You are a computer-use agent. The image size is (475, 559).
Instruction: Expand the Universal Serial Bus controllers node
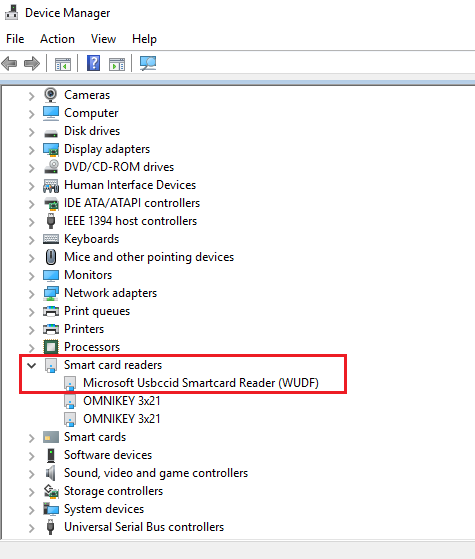[x=32, y=528]
